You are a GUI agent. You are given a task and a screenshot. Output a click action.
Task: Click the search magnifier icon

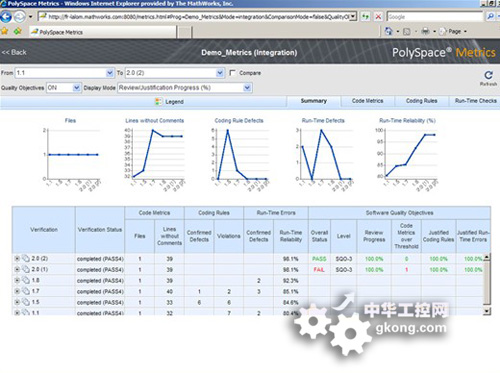click(490, 16)
